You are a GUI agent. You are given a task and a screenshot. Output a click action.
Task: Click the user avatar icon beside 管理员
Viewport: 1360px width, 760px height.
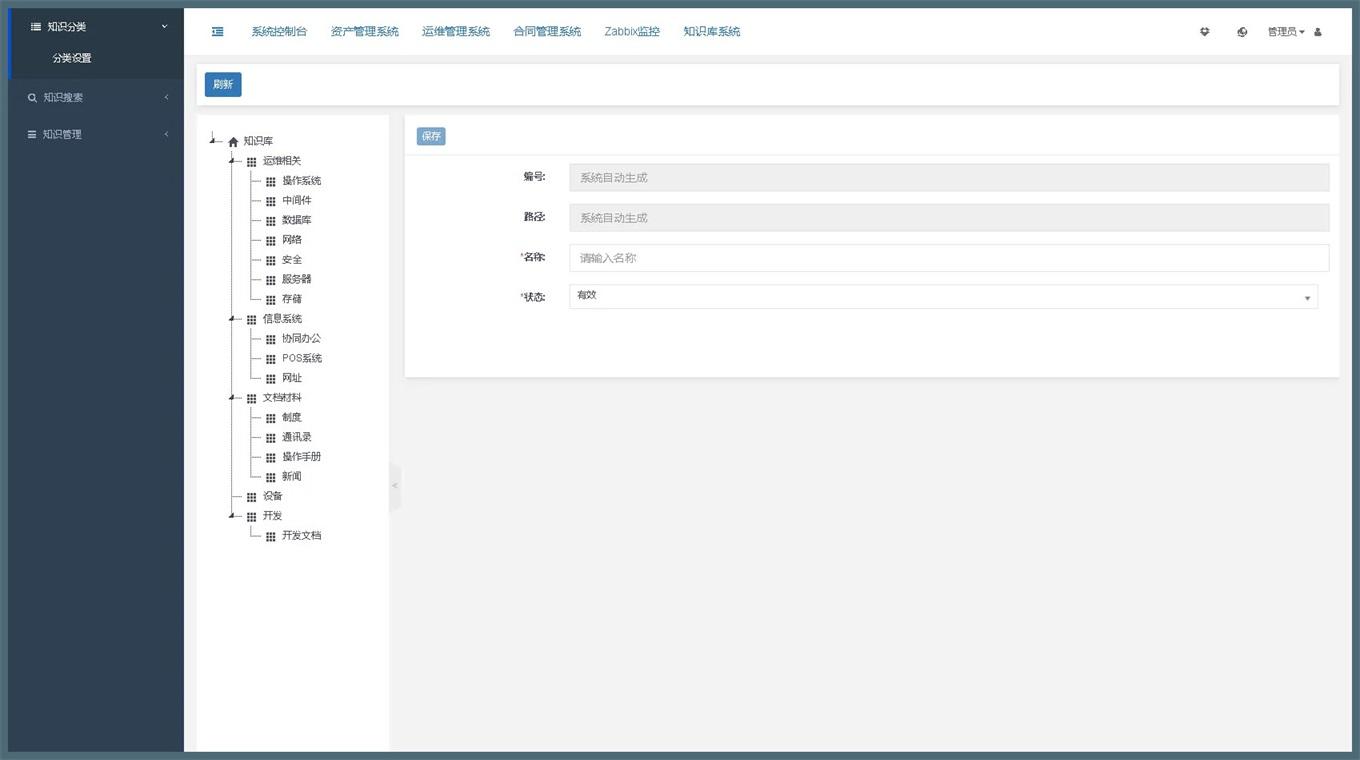click(1318, 32)
